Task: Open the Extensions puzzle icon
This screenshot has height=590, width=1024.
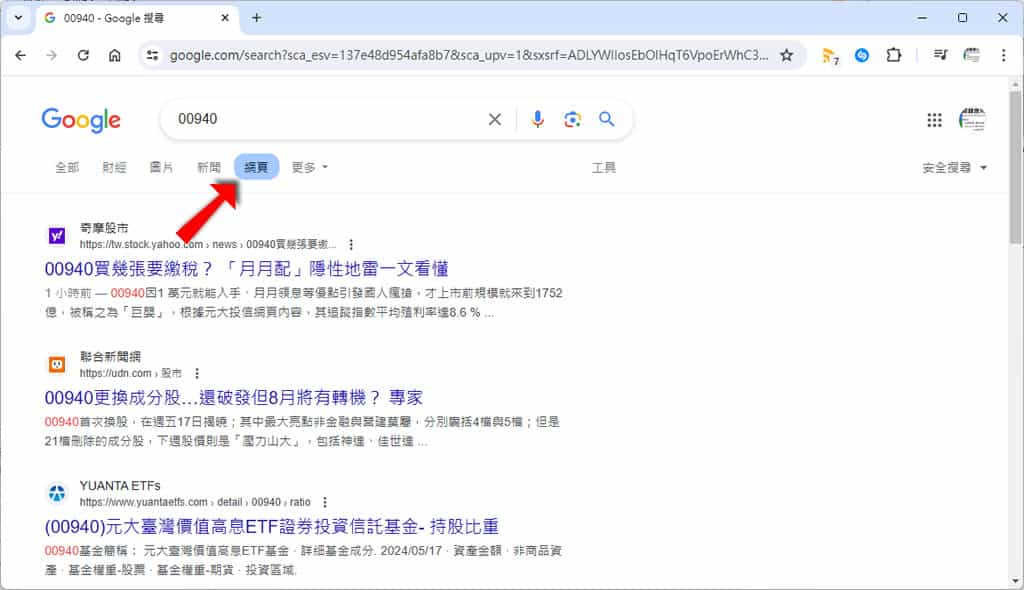Action: (x=893, y=56)
